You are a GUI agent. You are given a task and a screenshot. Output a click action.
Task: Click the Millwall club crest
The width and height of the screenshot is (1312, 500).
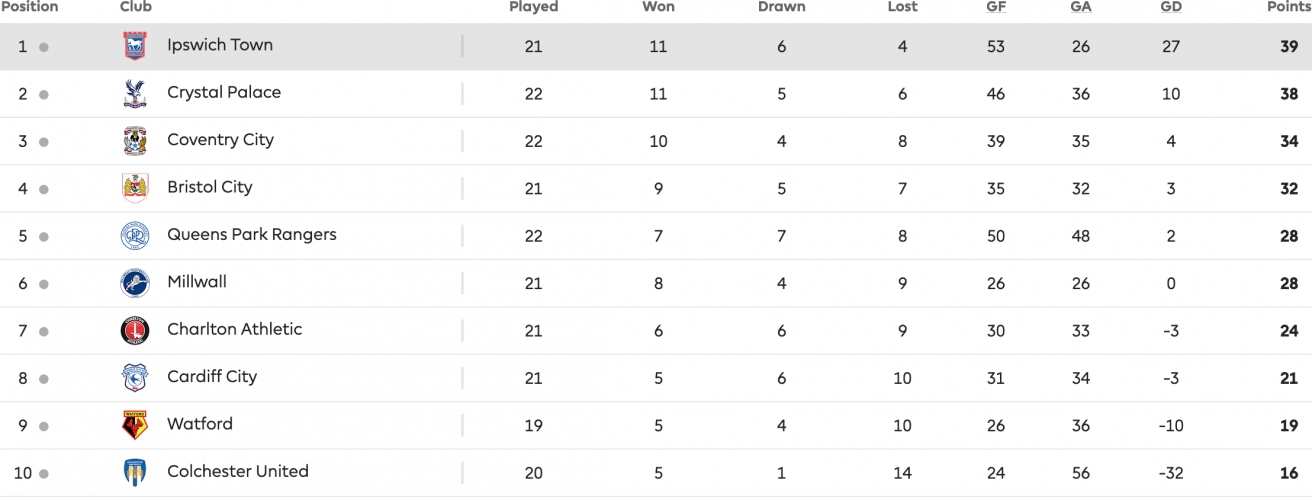134,283
